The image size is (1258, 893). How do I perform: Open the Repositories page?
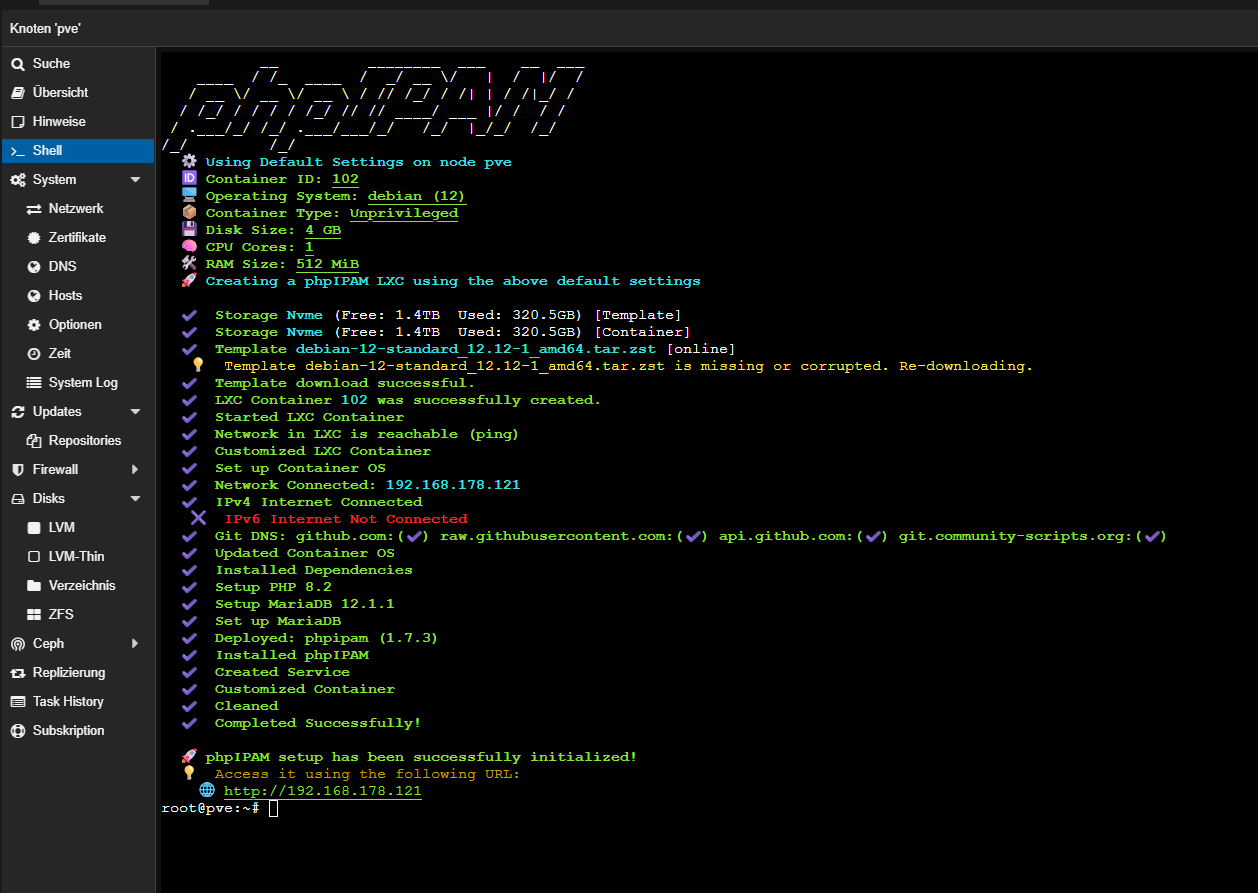85,441
